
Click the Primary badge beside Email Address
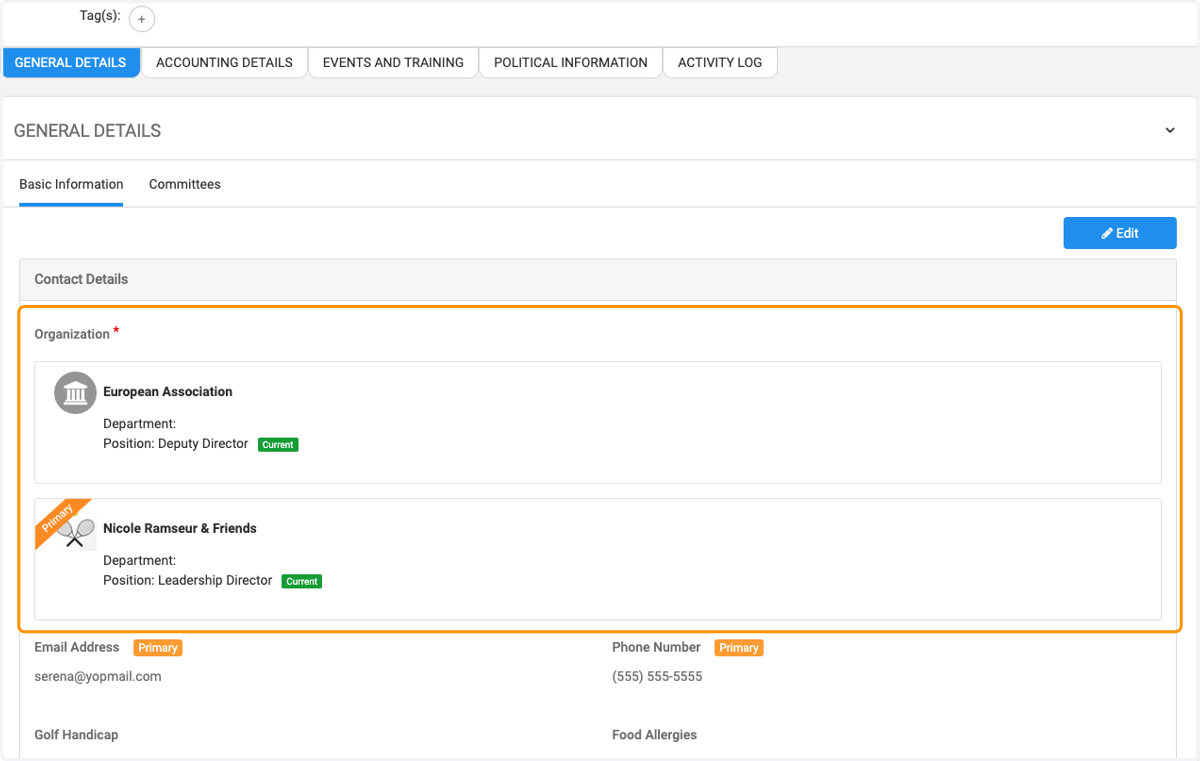pyautogui.click(x=158, y=648)
